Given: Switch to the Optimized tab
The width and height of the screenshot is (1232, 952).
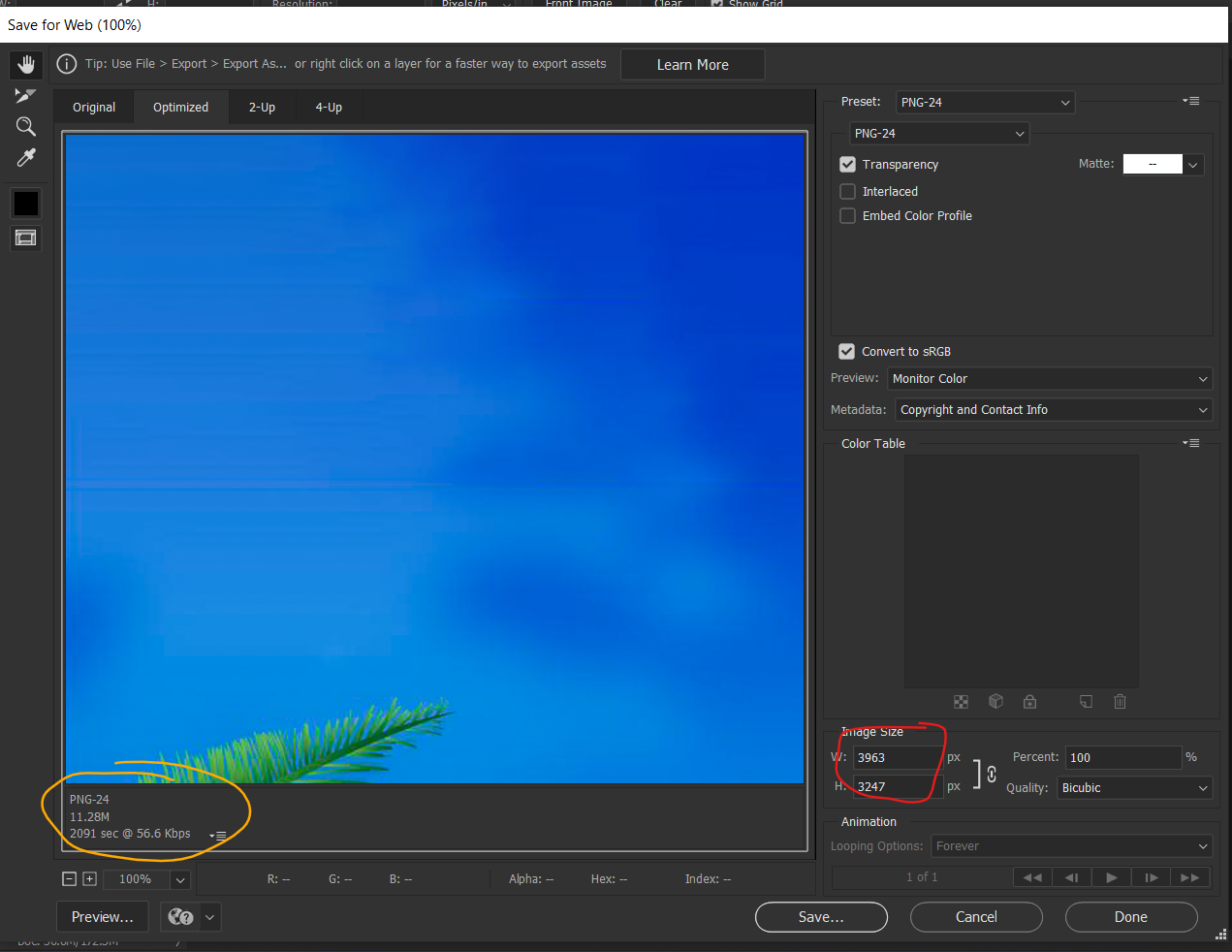Looking at the screenshot, I should [180, 108].
